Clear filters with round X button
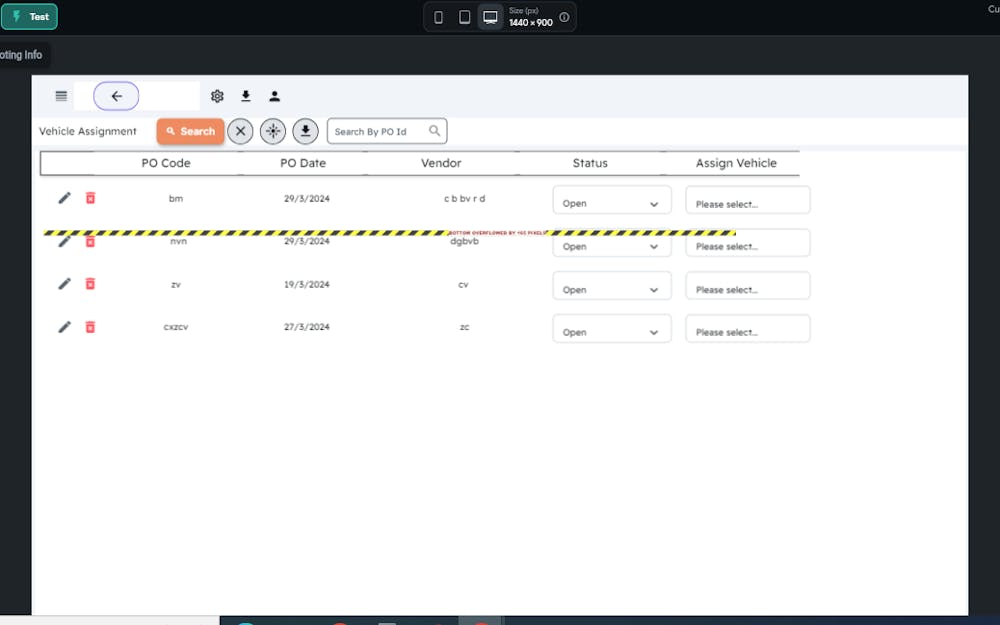Image resolution: width=1000 pixels, height=625 pixels. (x=240, y=131)
